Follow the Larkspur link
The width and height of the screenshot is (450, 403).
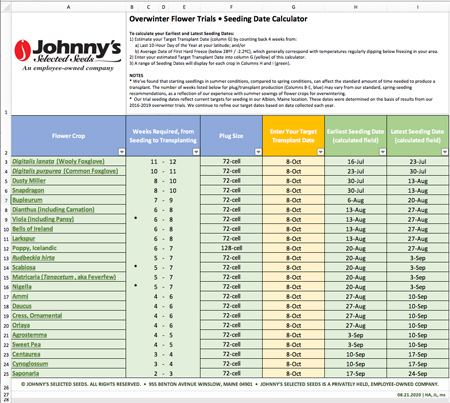tap(24, 239)
